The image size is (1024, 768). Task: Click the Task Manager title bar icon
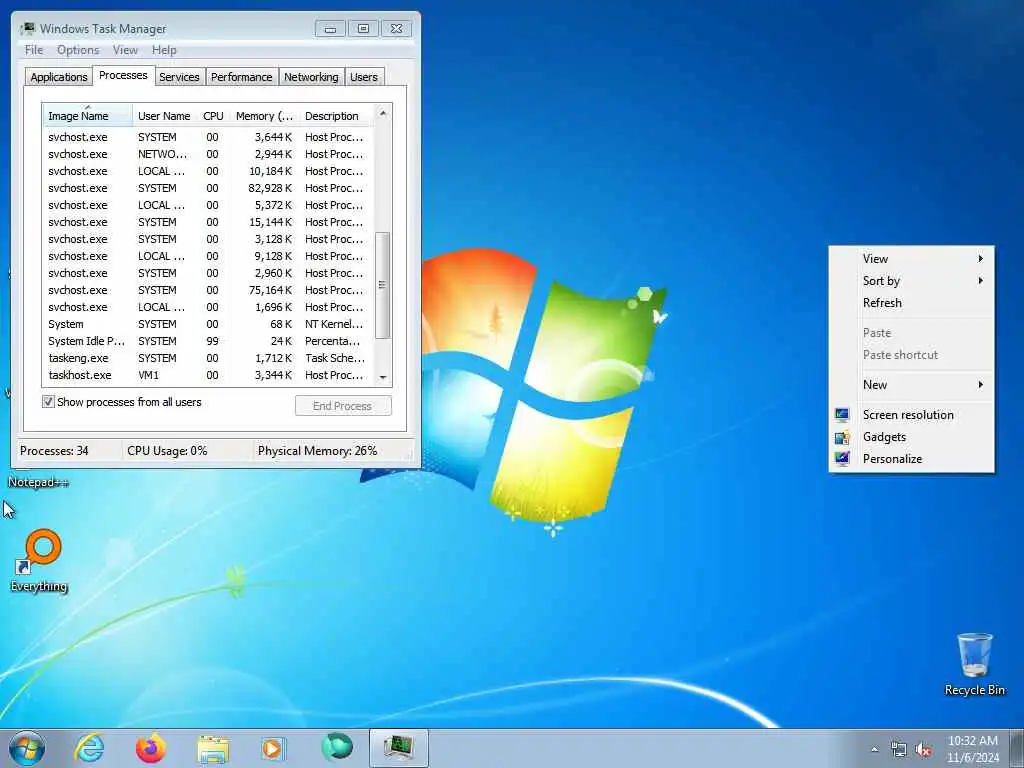pos(28,29)
